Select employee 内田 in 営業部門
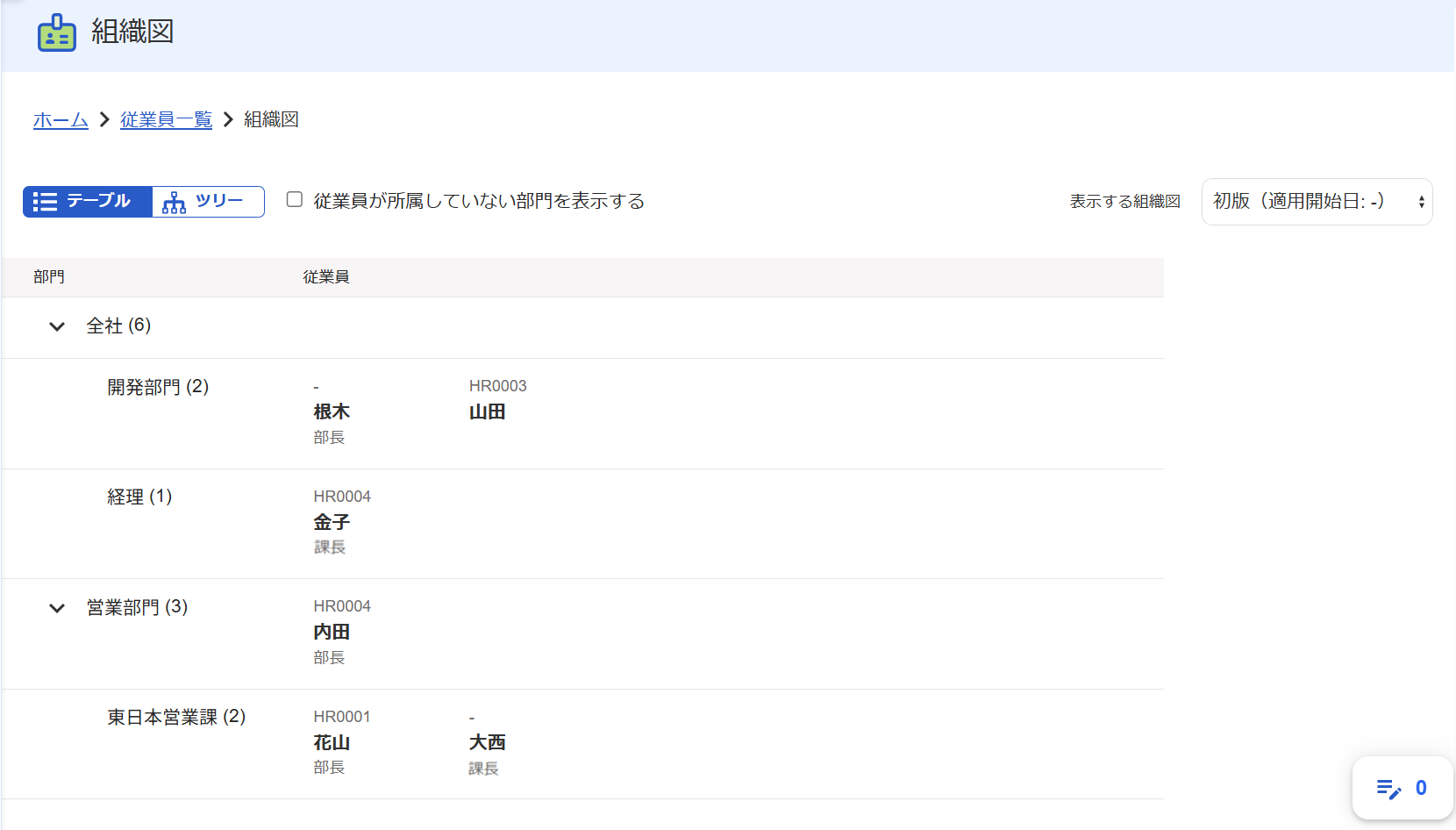This screenshot has height=830, width=1456. point(332,632)
